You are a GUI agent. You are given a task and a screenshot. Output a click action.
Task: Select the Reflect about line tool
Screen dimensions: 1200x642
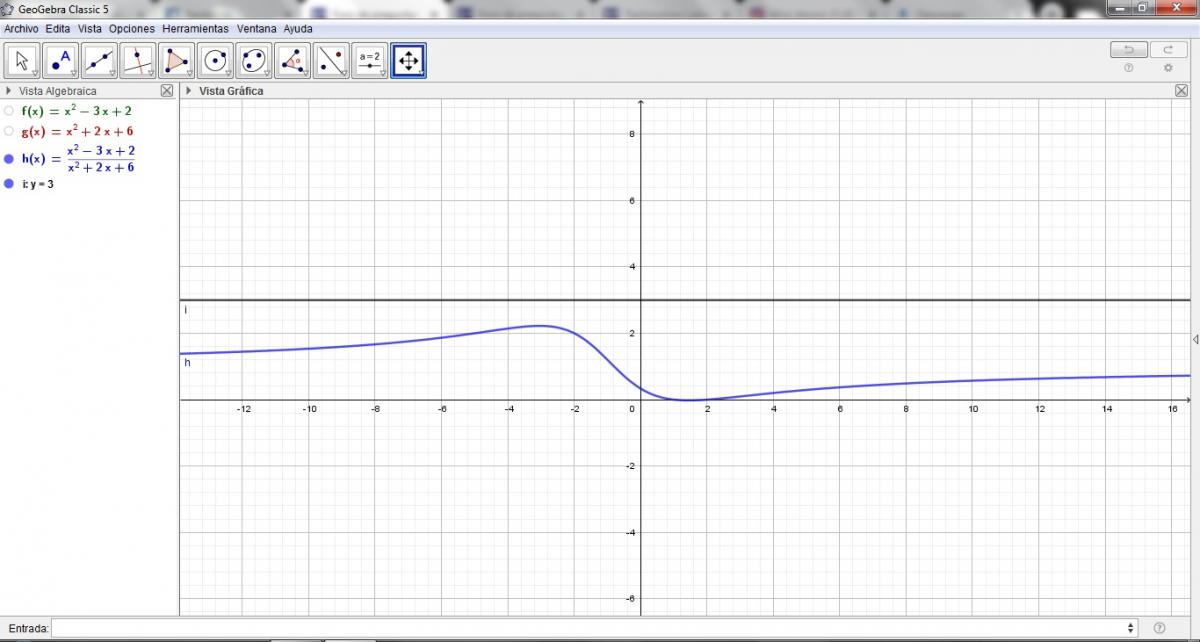coord(331,61)
